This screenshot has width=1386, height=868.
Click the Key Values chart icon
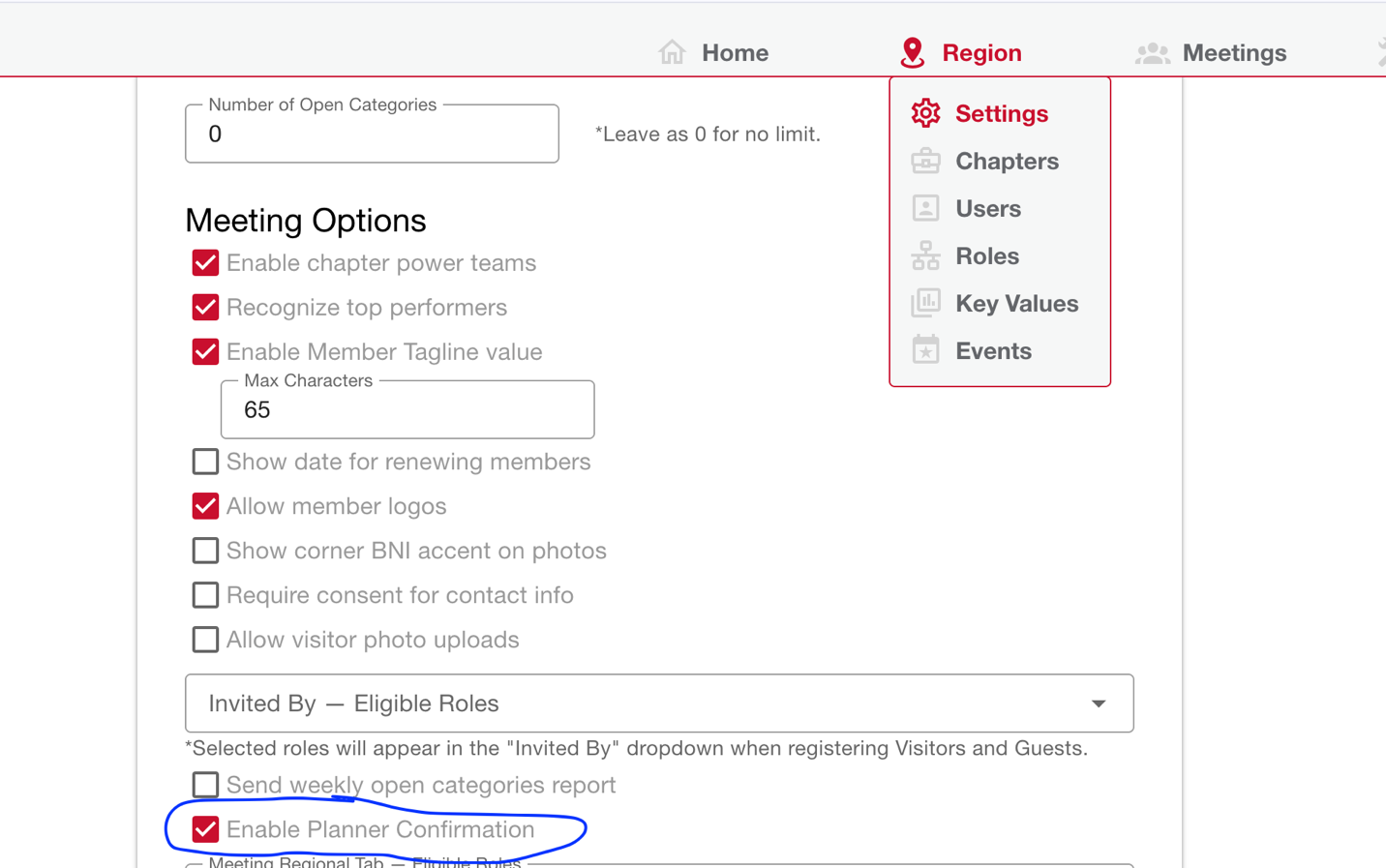pyautogui.click(x=925, y=303)
